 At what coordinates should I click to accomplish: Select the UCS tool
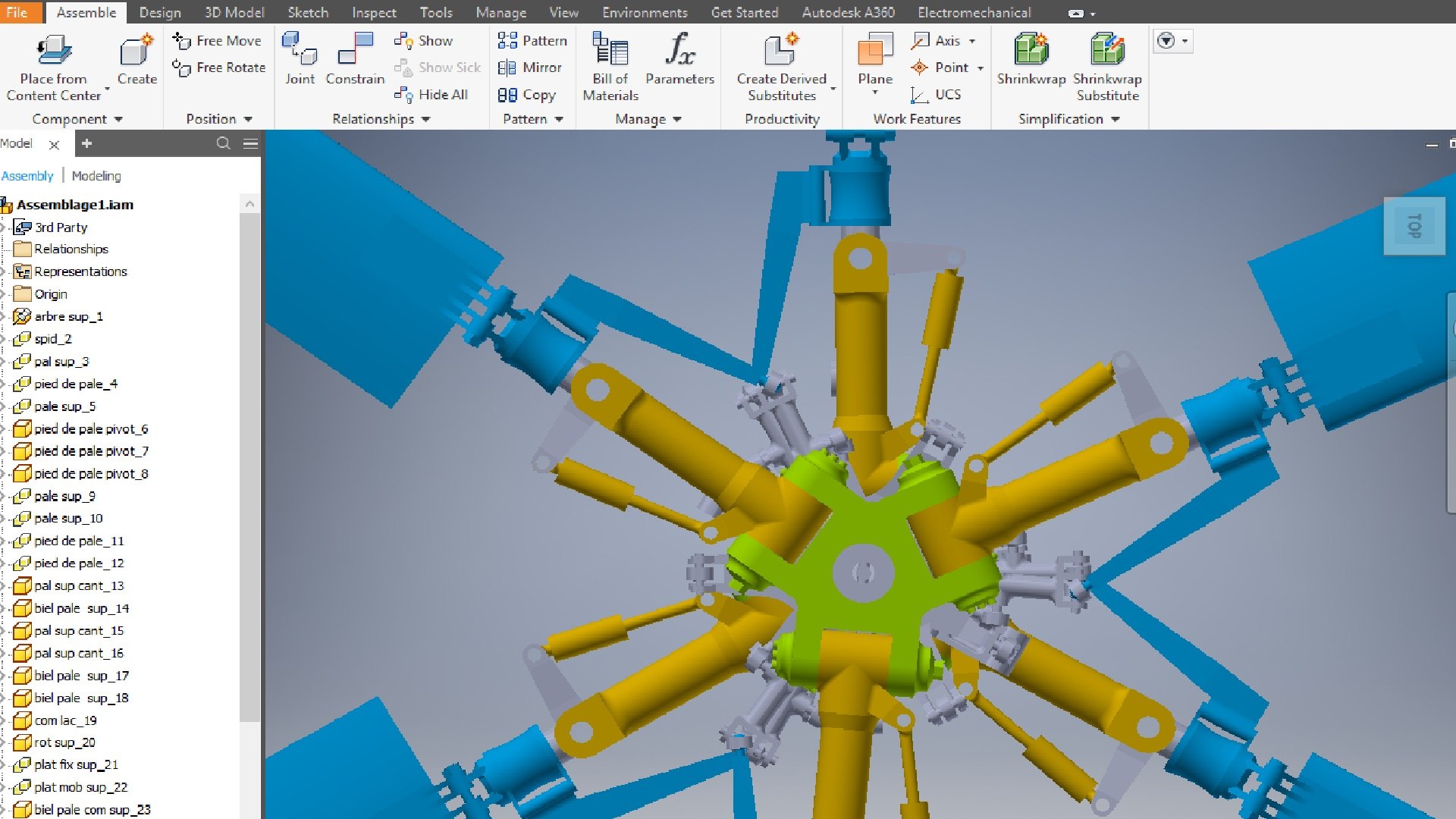pos(937,95)
